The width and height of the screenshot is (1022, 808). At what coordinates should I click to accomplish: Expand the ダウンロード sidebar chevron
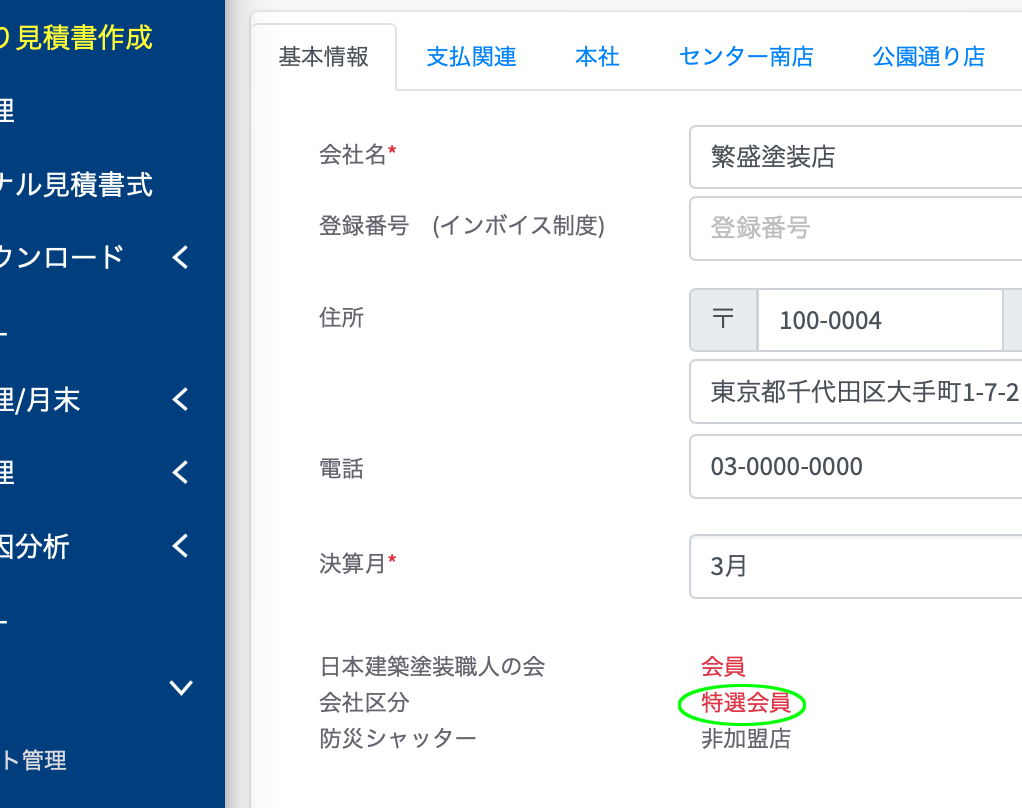click(181, 257)
